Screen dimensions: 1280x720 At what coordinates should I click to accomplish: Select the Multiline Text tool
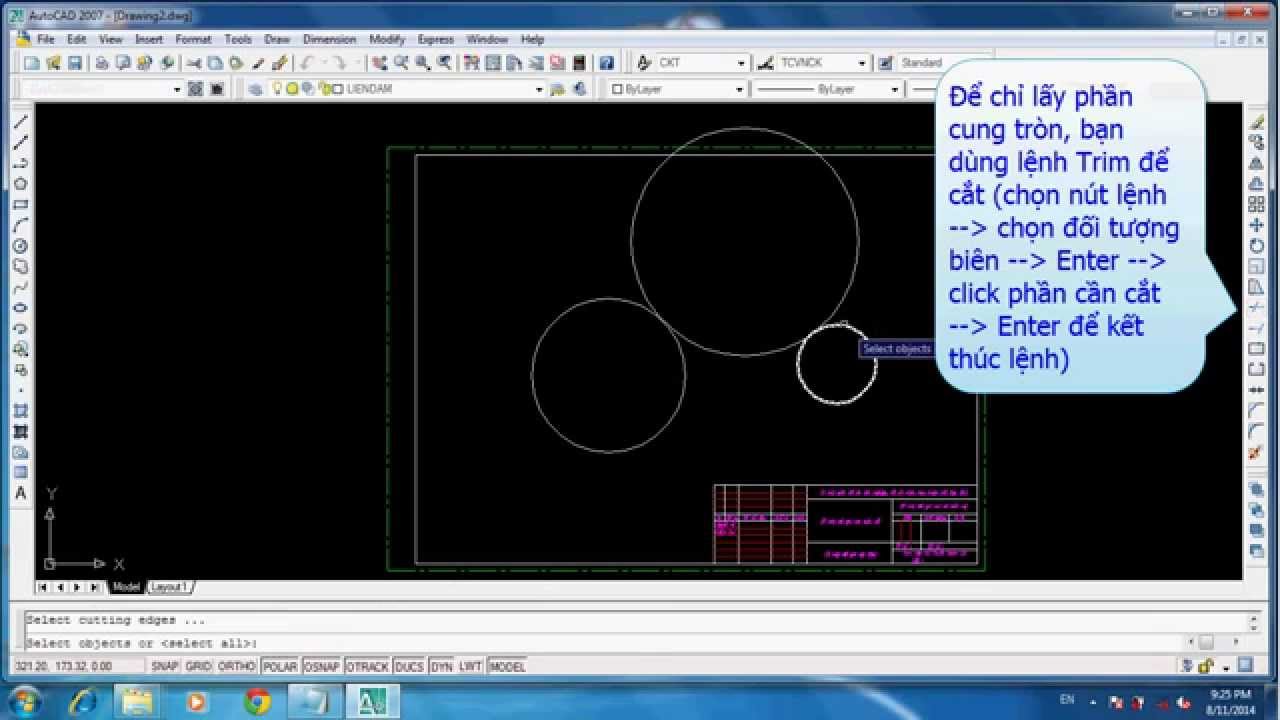click(20, 493)
